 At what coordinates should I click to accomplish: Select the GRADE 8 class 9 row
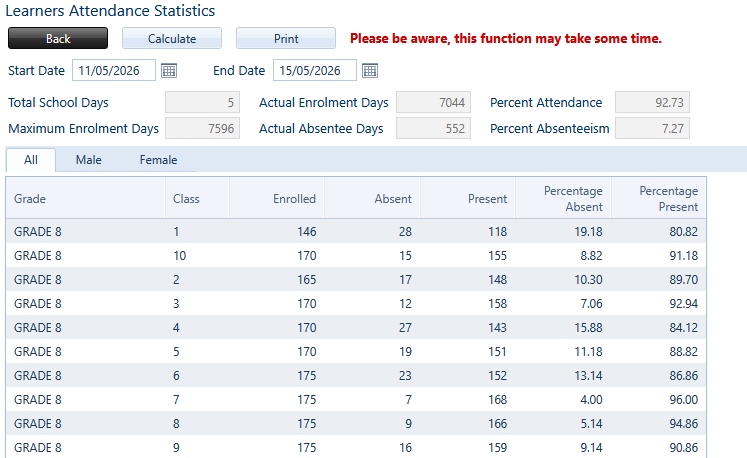click(x=356, y=447)
